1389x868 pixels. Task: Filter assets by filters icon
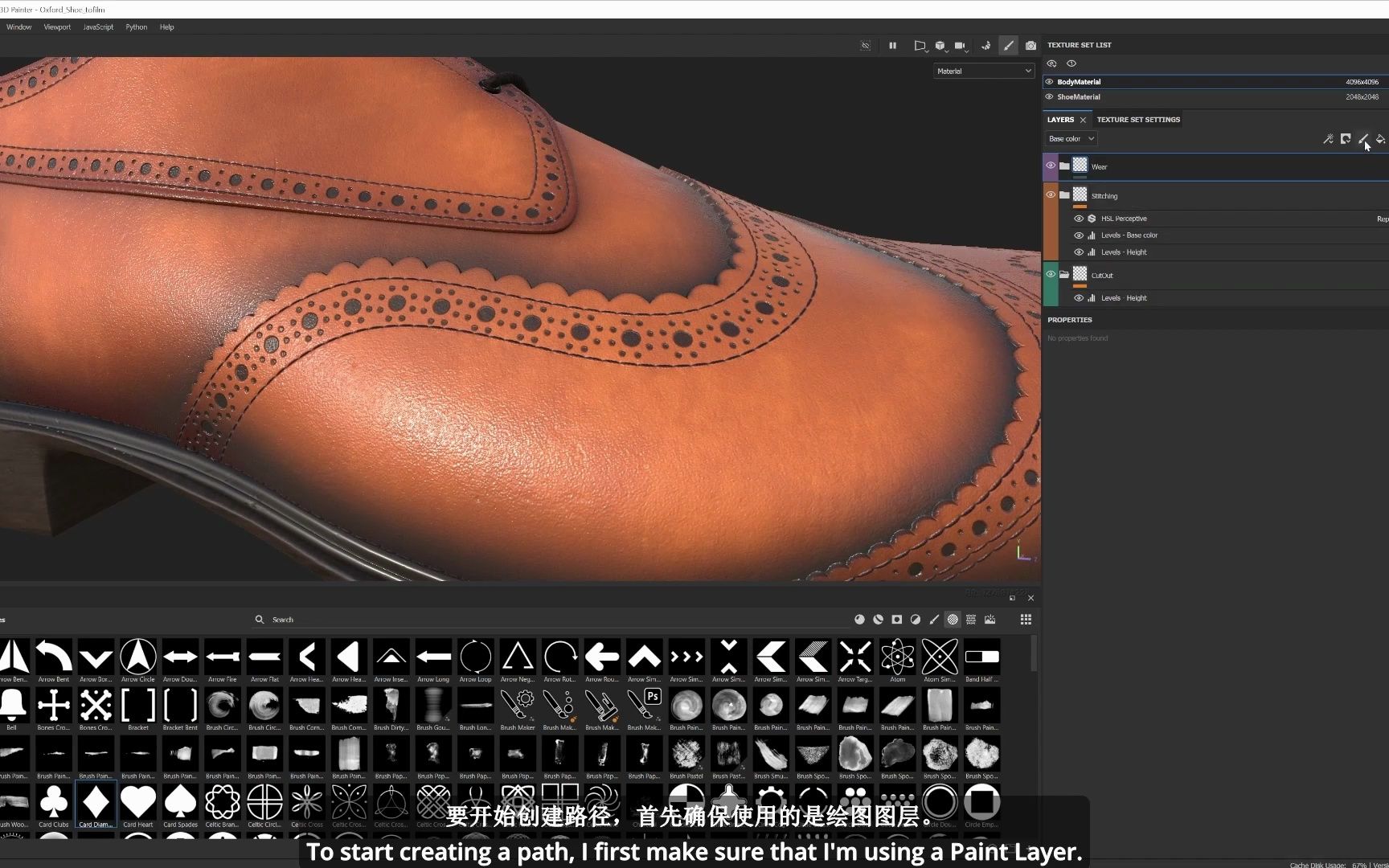915,620
